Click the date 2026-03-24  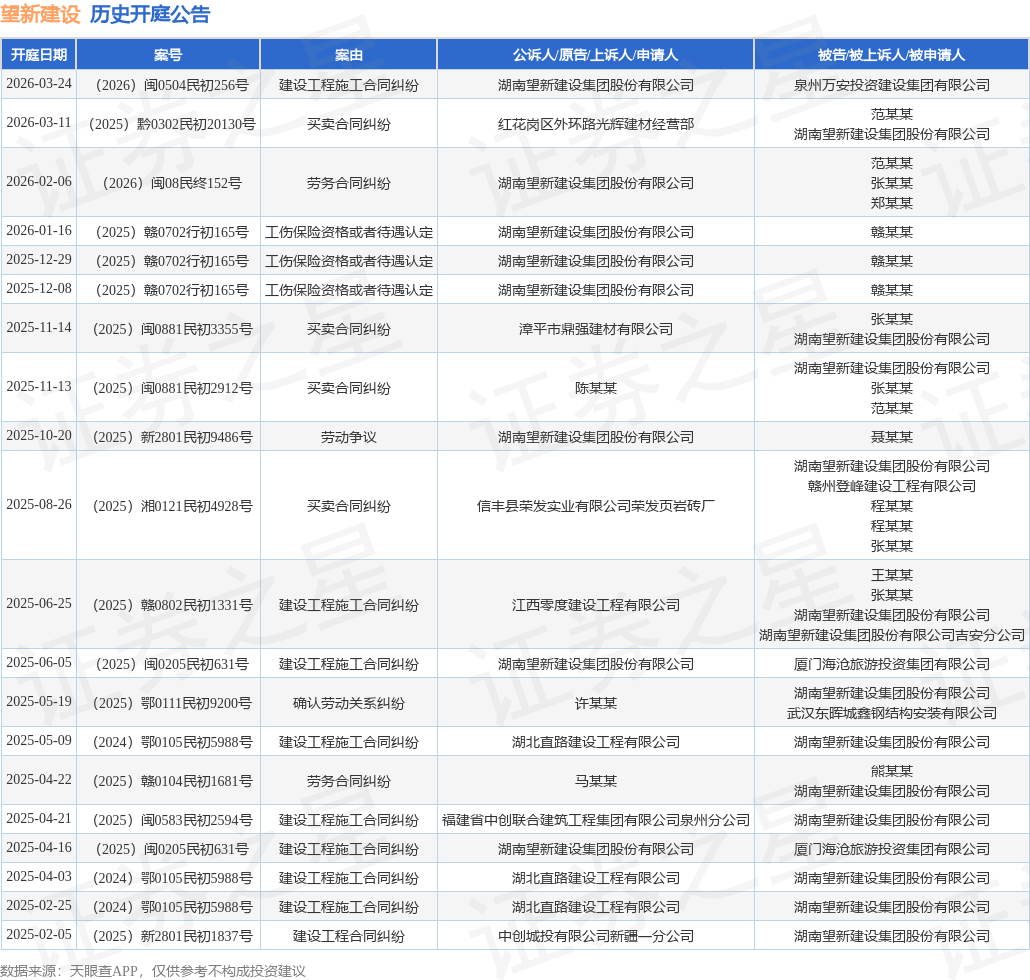click(39, 83)
